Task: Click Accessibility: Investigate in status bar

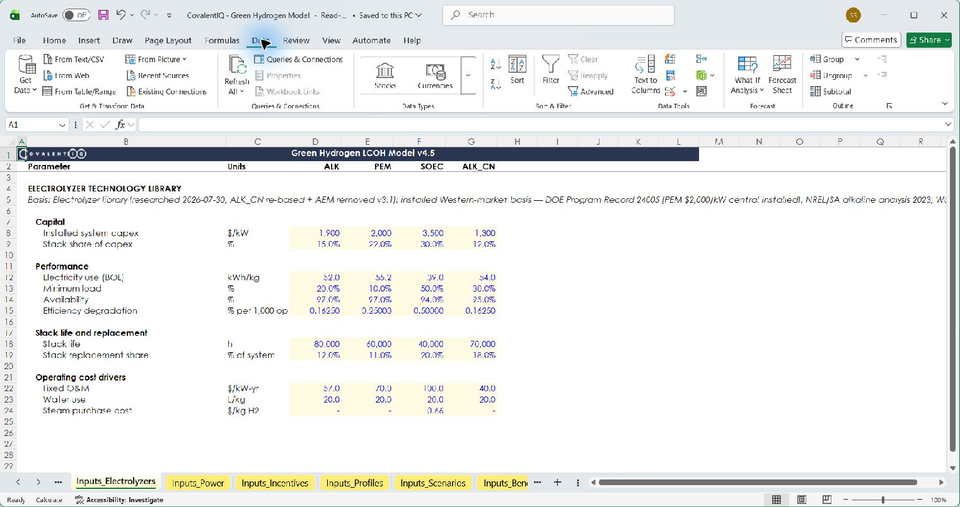Action: pyautogui.click(x=119, y=500)
